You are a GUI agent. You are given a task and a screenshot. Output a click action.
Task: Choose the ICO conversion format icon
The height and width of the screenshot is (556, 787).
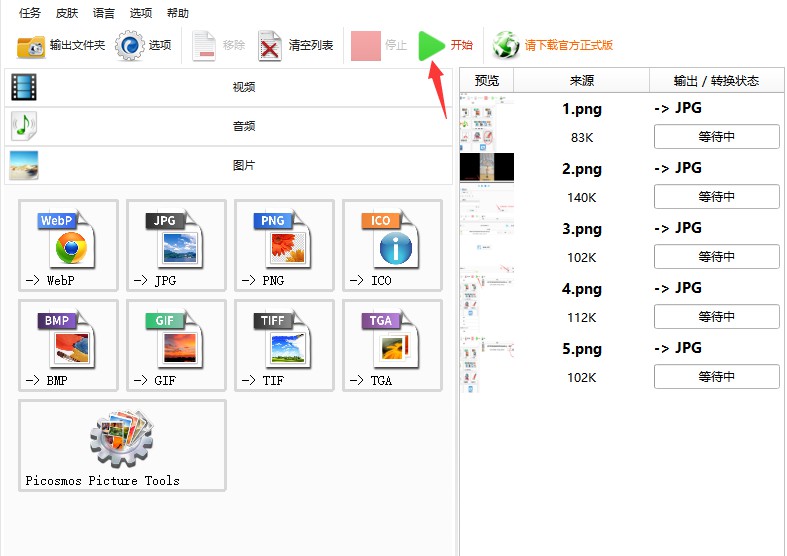(x=392, y=245)
